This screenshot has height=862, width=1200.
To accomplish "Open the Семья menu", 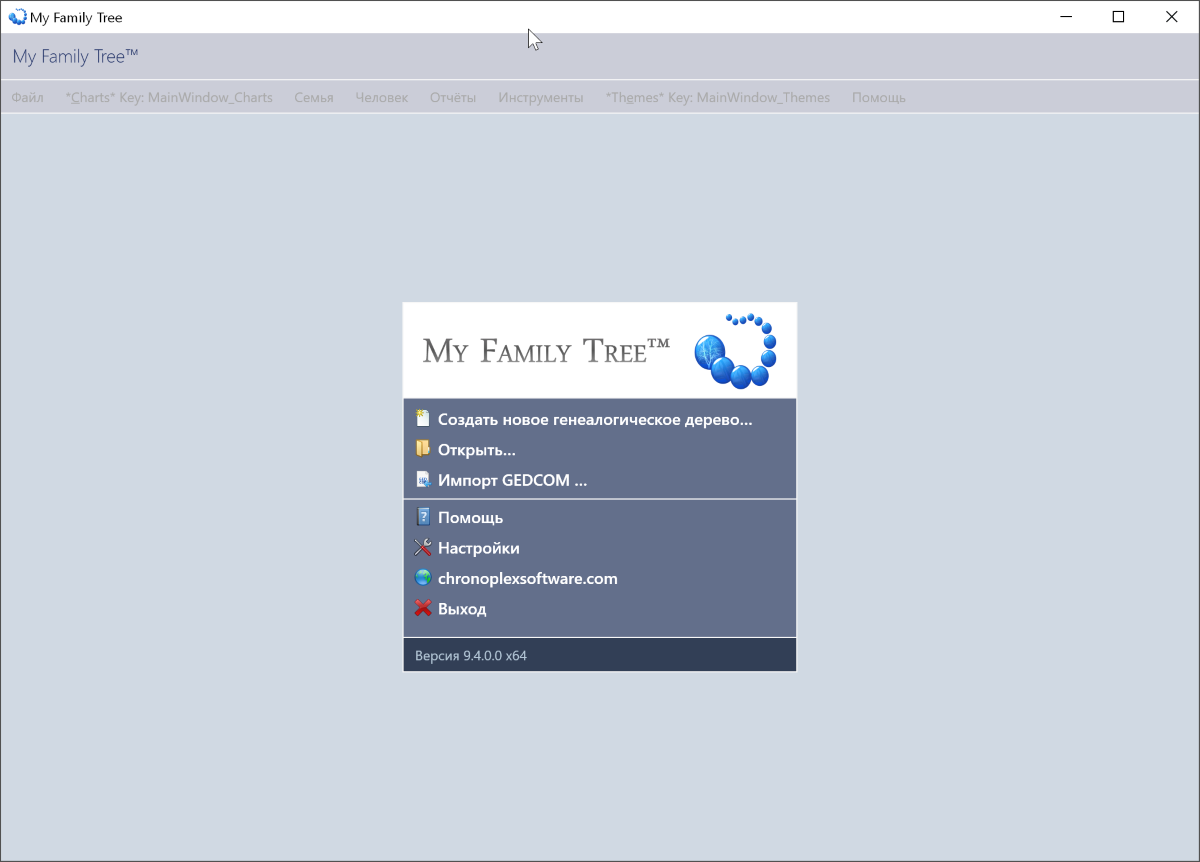I will [314, 97].
